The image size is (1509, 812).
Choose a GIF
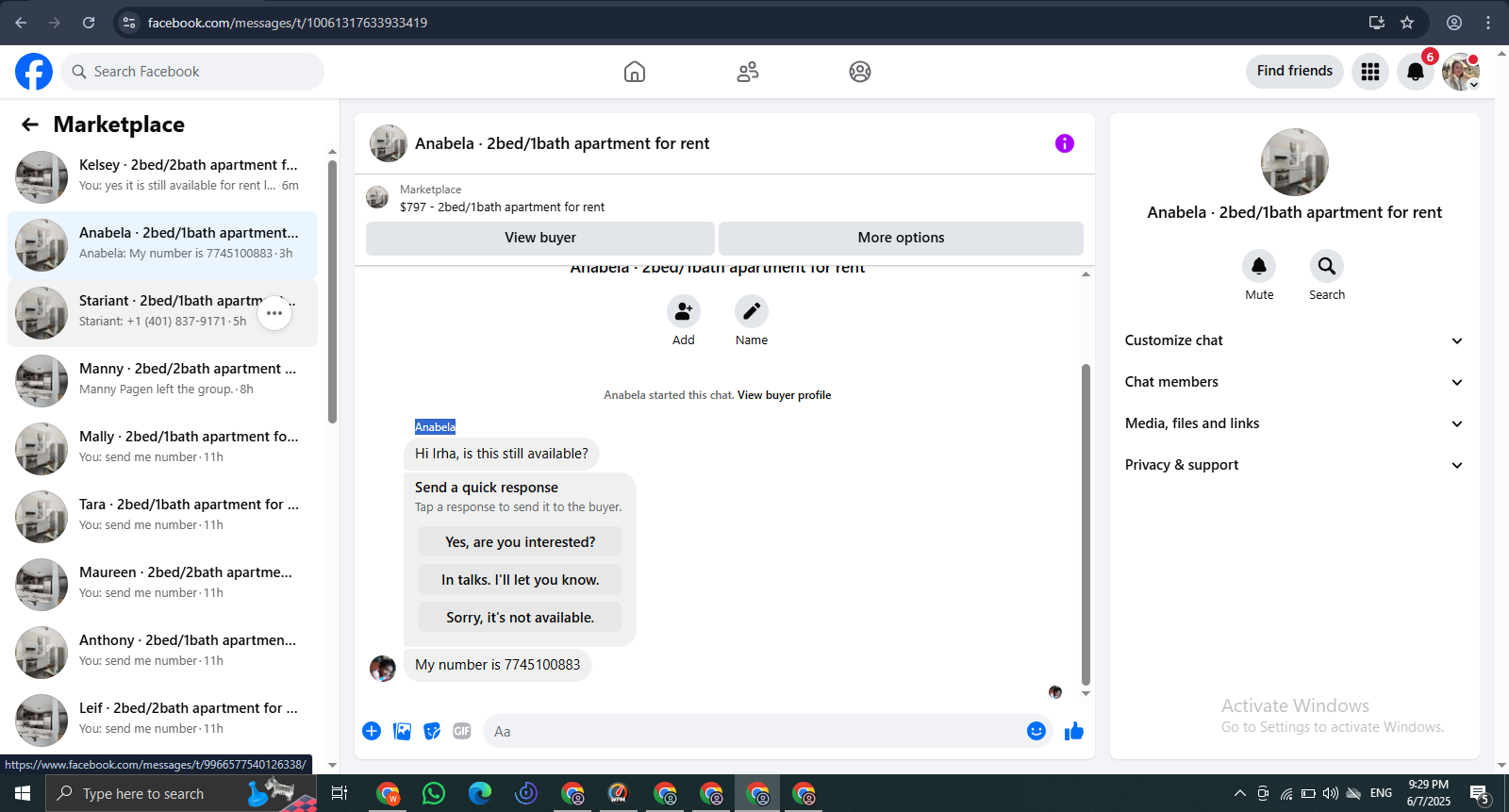pos(462,731)
